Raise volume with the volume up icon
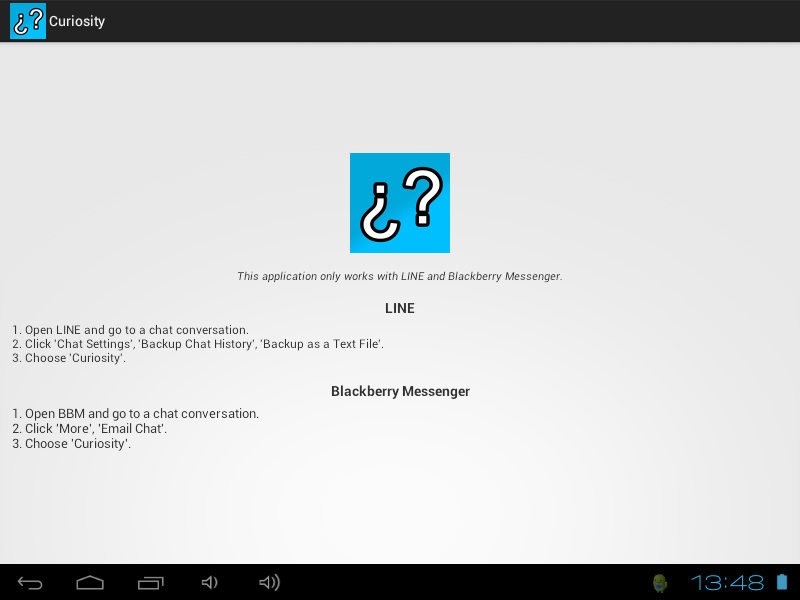800x600 pixels. click(x=269, y=583)
